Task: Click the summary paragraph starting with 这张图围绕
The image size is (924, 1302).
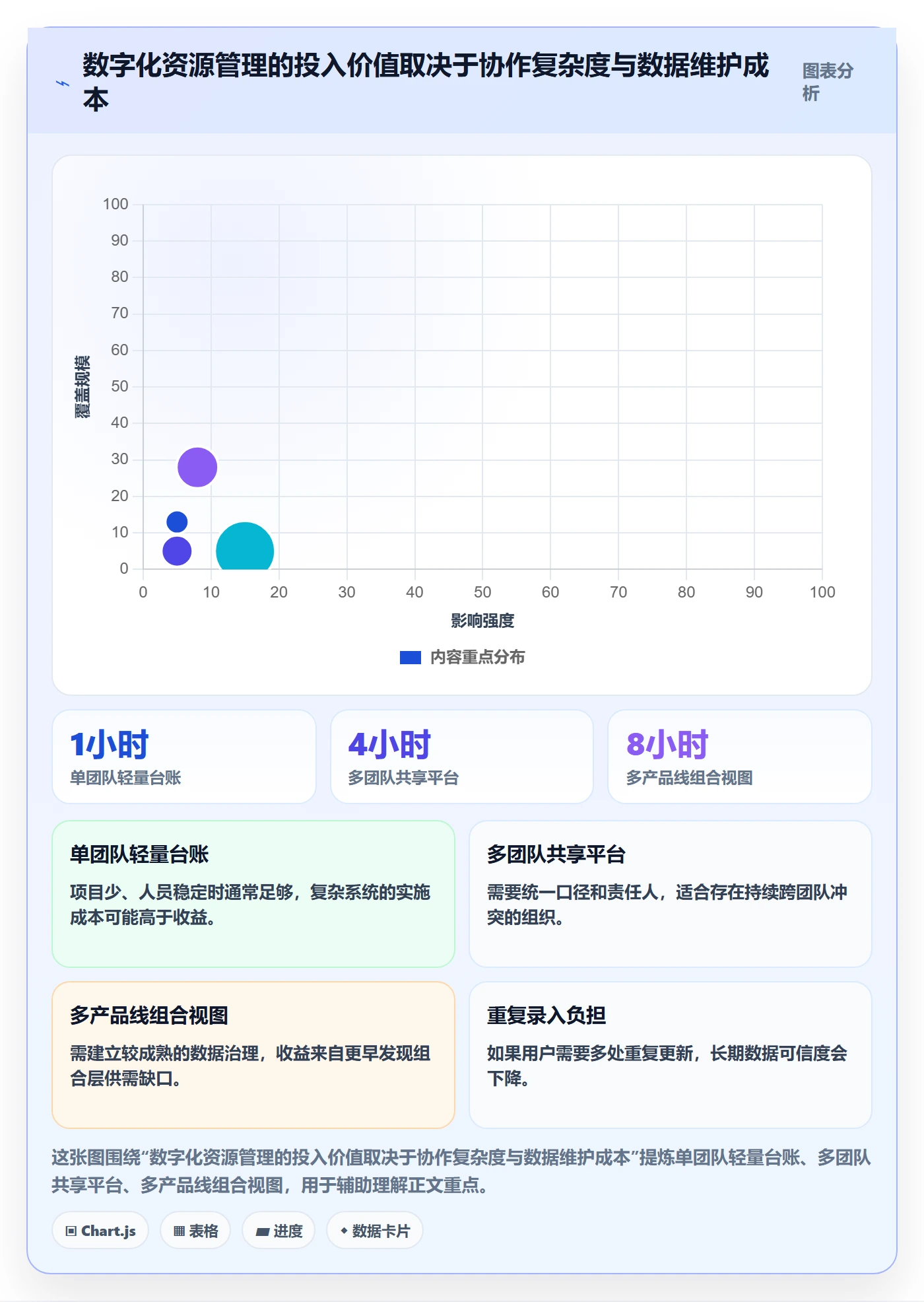Action: 462,1171
